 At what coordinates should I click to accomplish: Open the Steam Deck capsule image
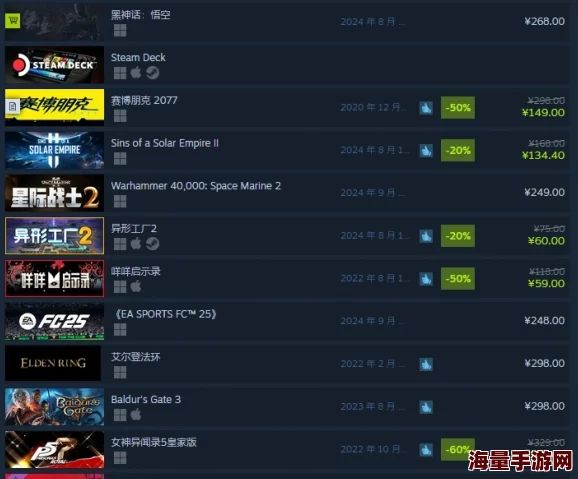55,65
